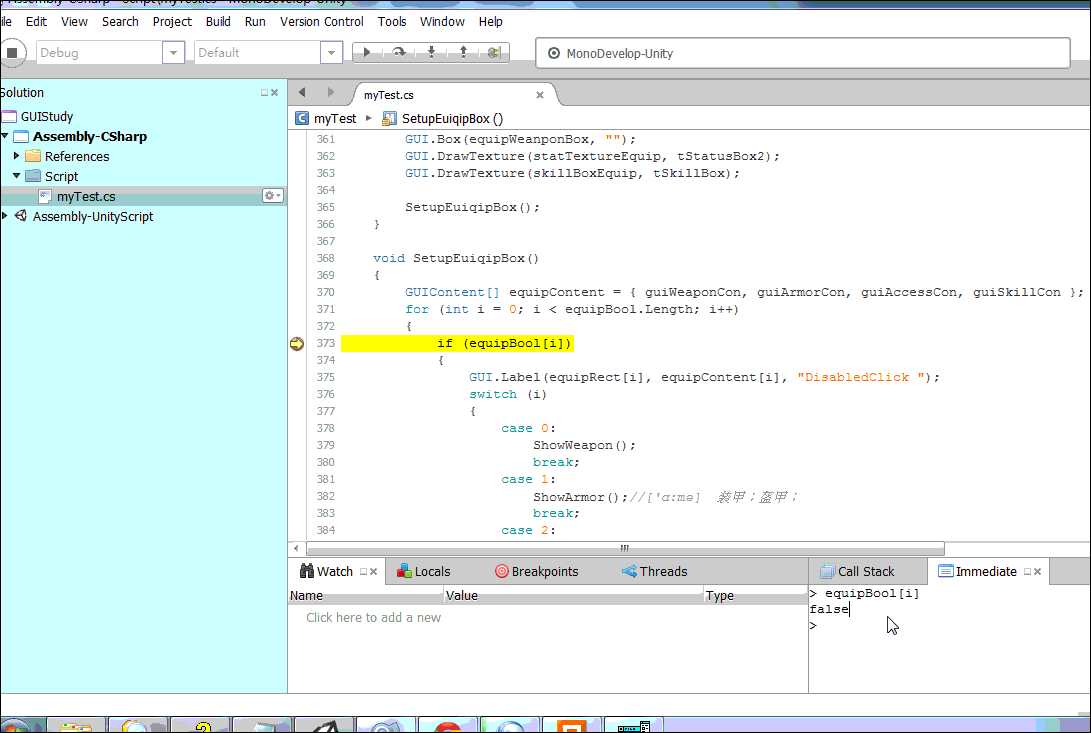This screenshot has width=1091, height=733.
Task: Collapse the Assembly-CSharp project node
Action: coord(5,136)
